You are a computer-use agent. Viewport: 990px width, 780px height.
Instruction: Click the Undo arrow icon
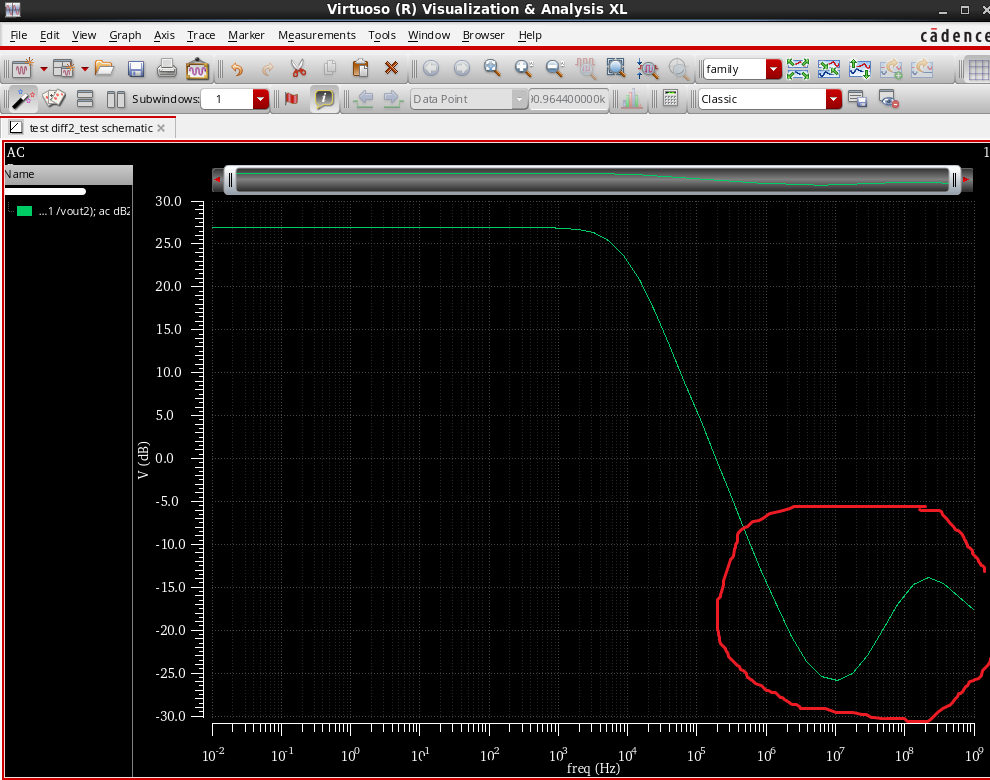pos(237,69)
